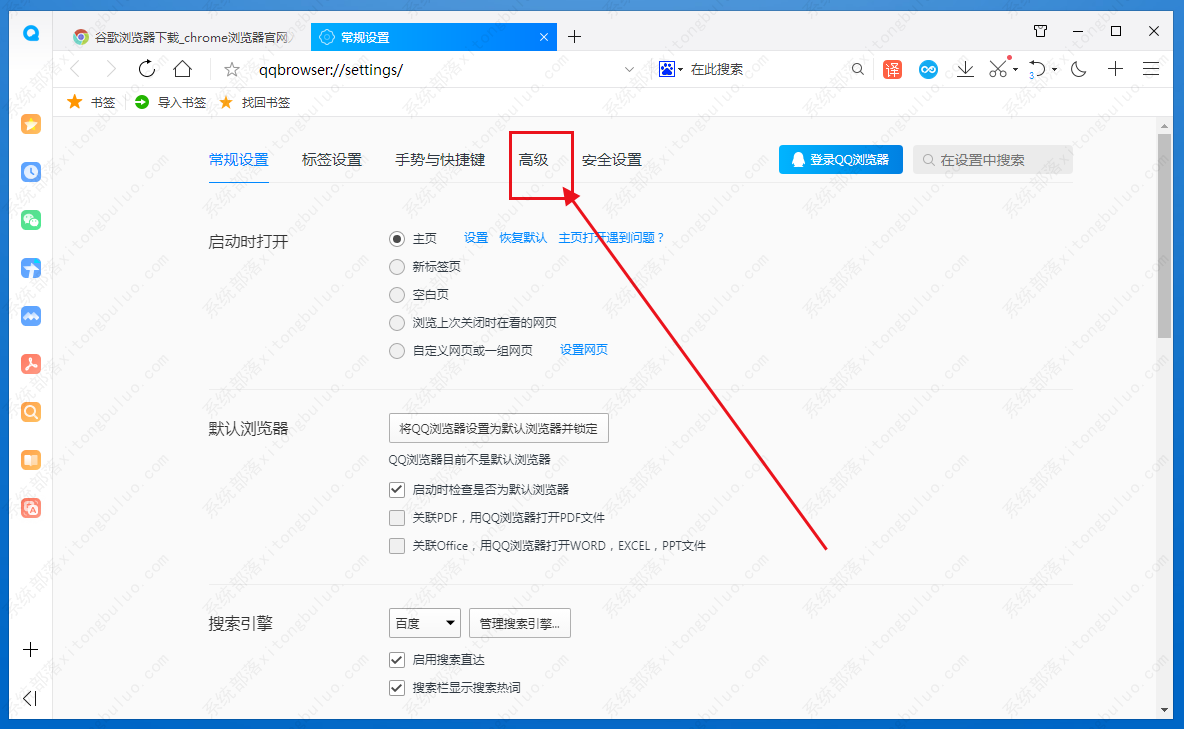Open the red translate sidebar icon
1184x729 pixels.
[31, 508]
